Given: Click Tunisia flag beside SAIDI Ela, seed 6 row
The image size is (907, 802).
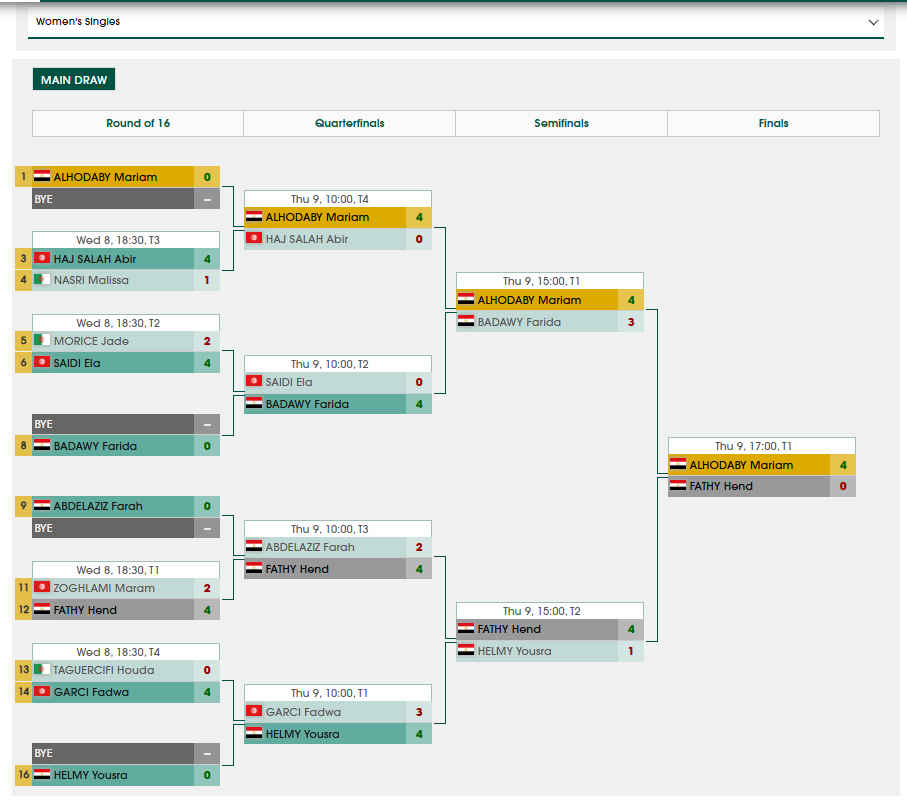Looking at the screenshot, I should [x=42, y=362].
